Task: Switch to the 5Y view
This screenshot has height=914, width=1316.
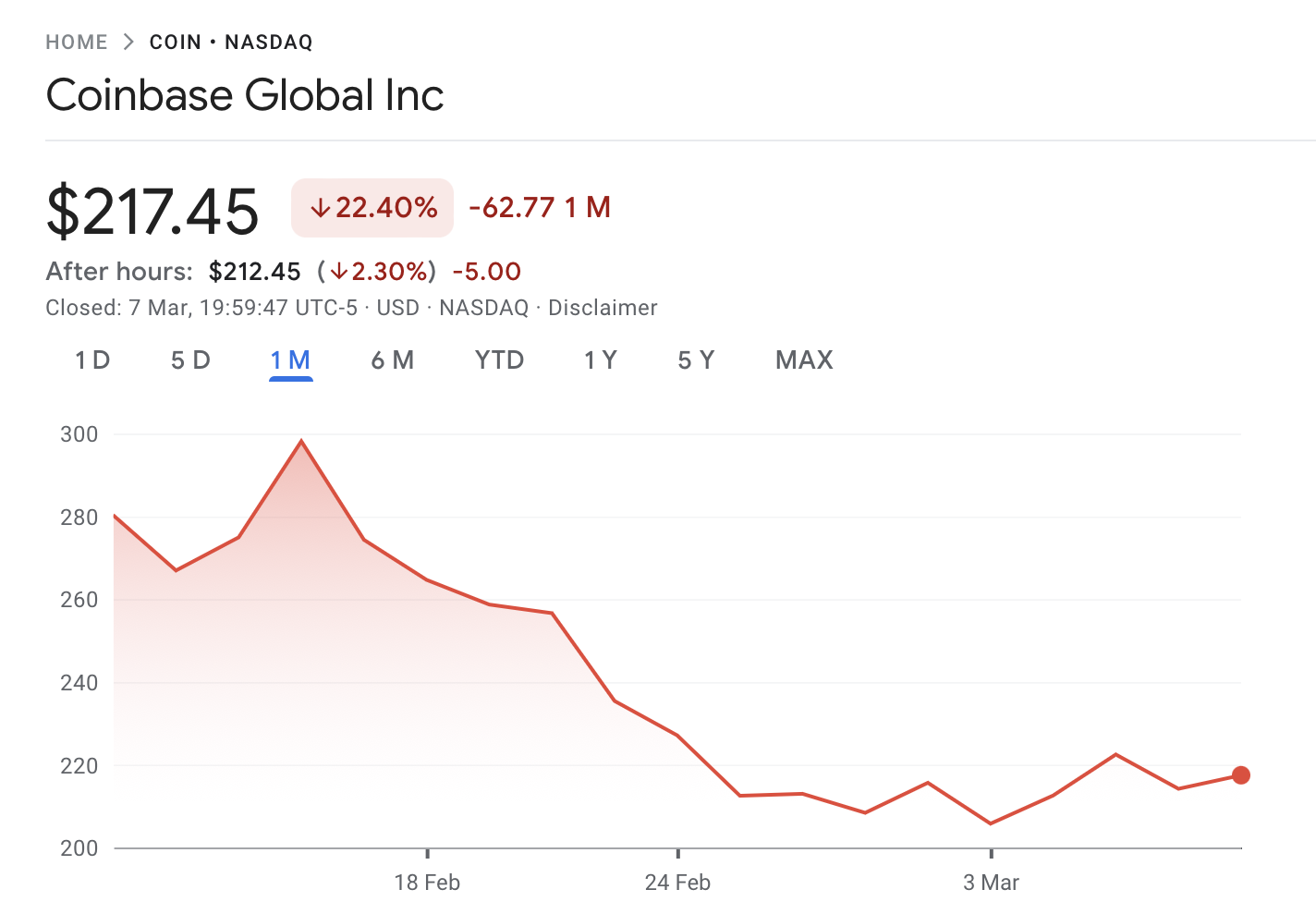Action: 696,360
